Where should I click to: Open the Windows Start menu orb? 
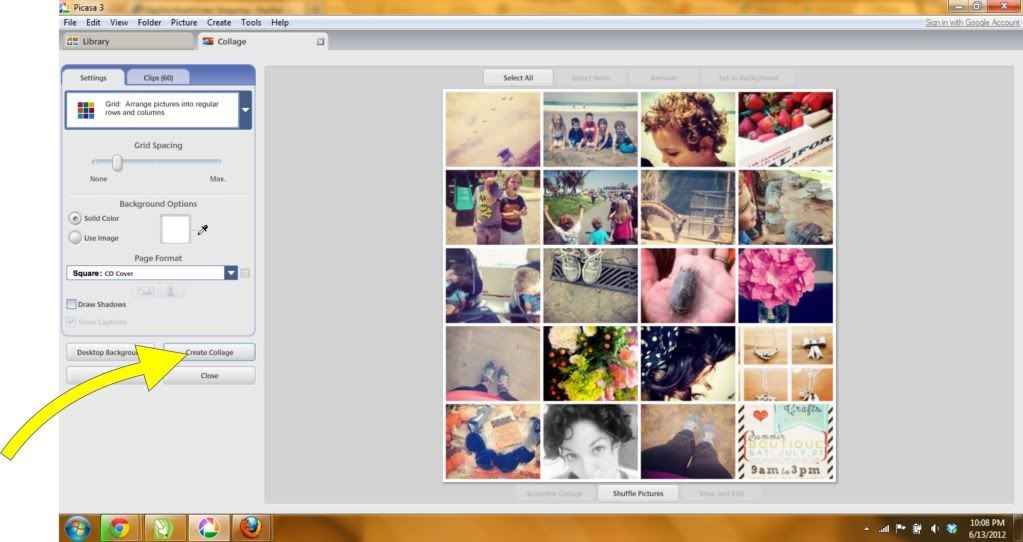[78, 528]
